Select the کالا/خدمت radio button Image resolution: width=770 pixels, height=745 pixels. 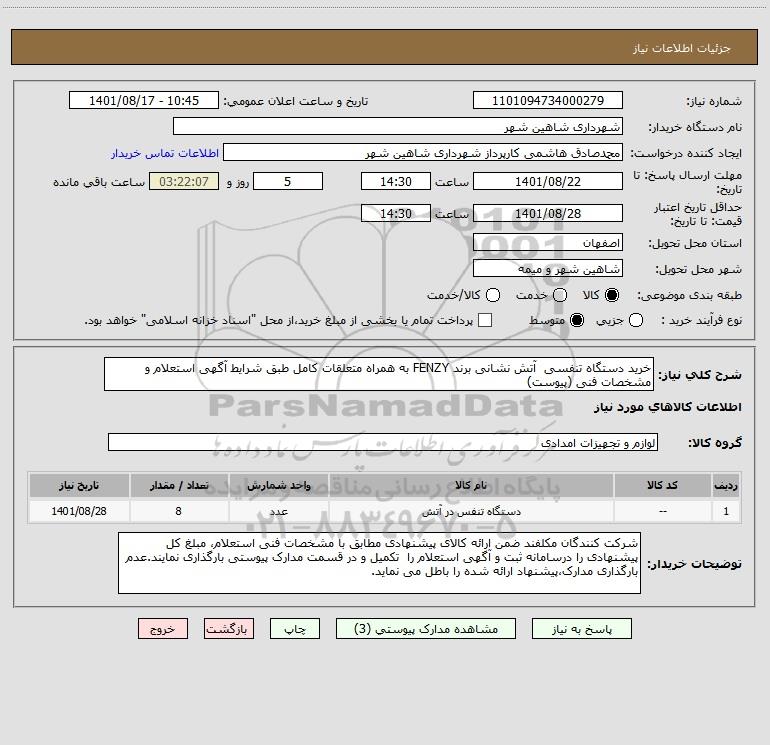(493, 295)
